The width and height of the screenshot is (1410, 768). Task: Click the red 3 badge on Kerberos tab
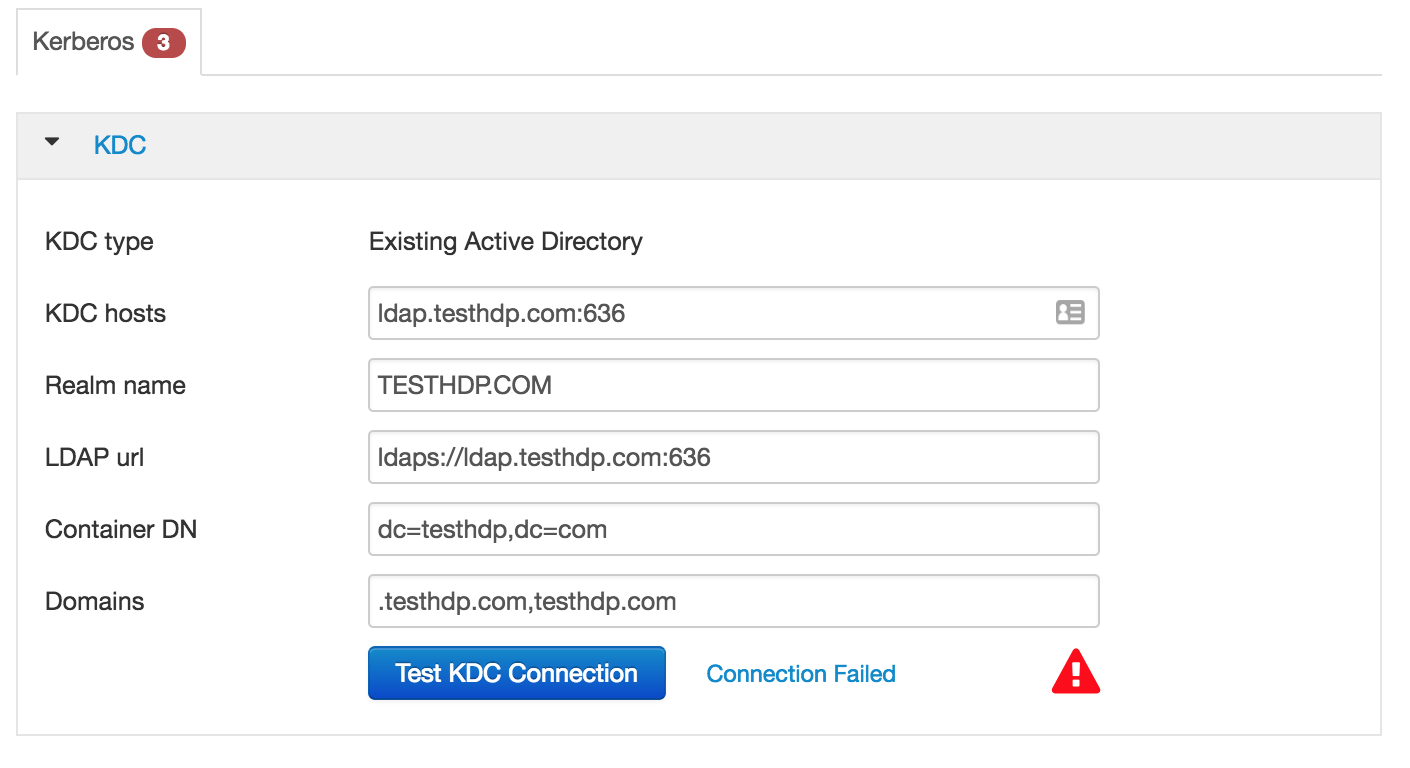point(163,43)
